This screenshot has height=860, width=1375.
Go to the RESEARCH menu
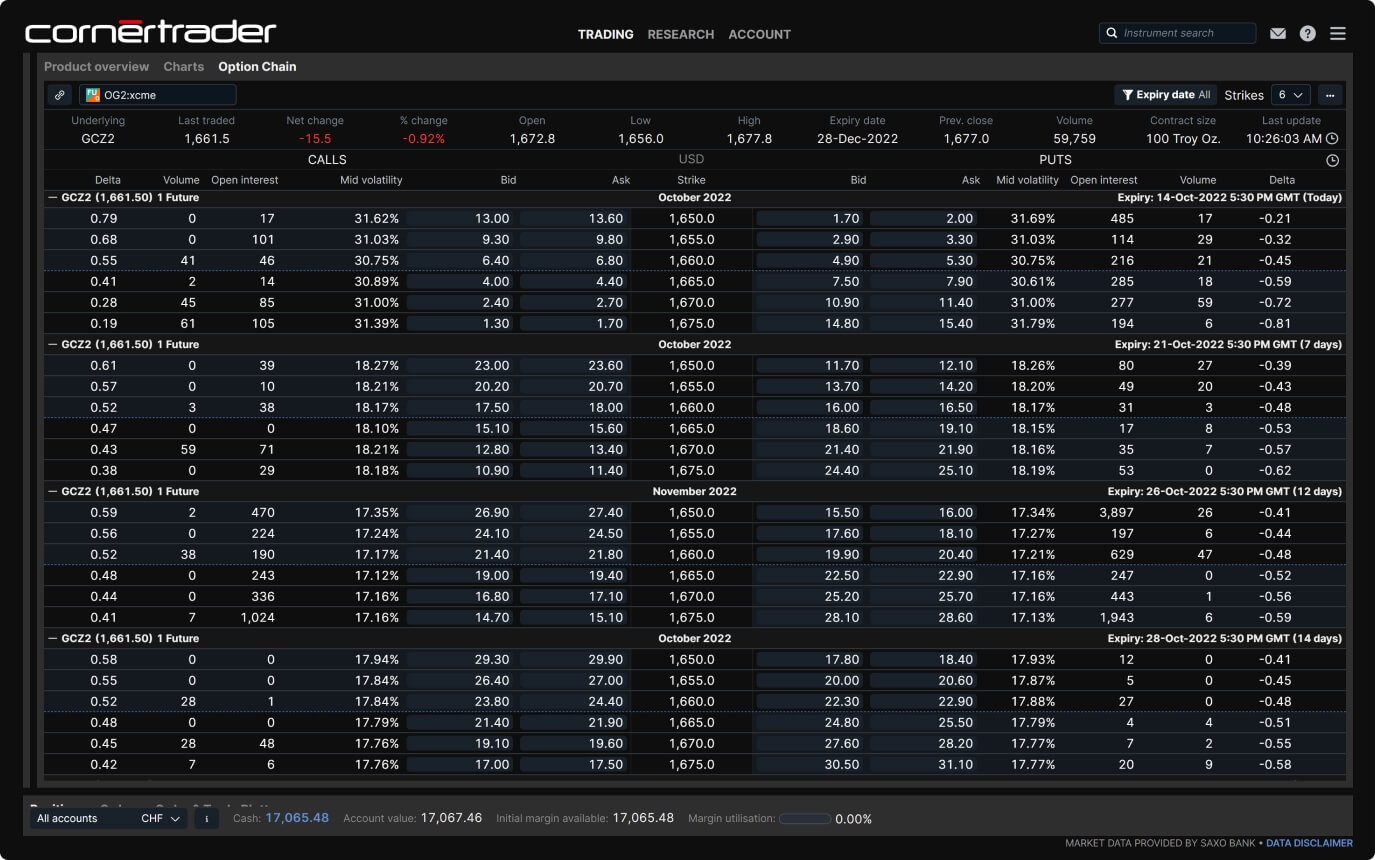coord(680,34)
